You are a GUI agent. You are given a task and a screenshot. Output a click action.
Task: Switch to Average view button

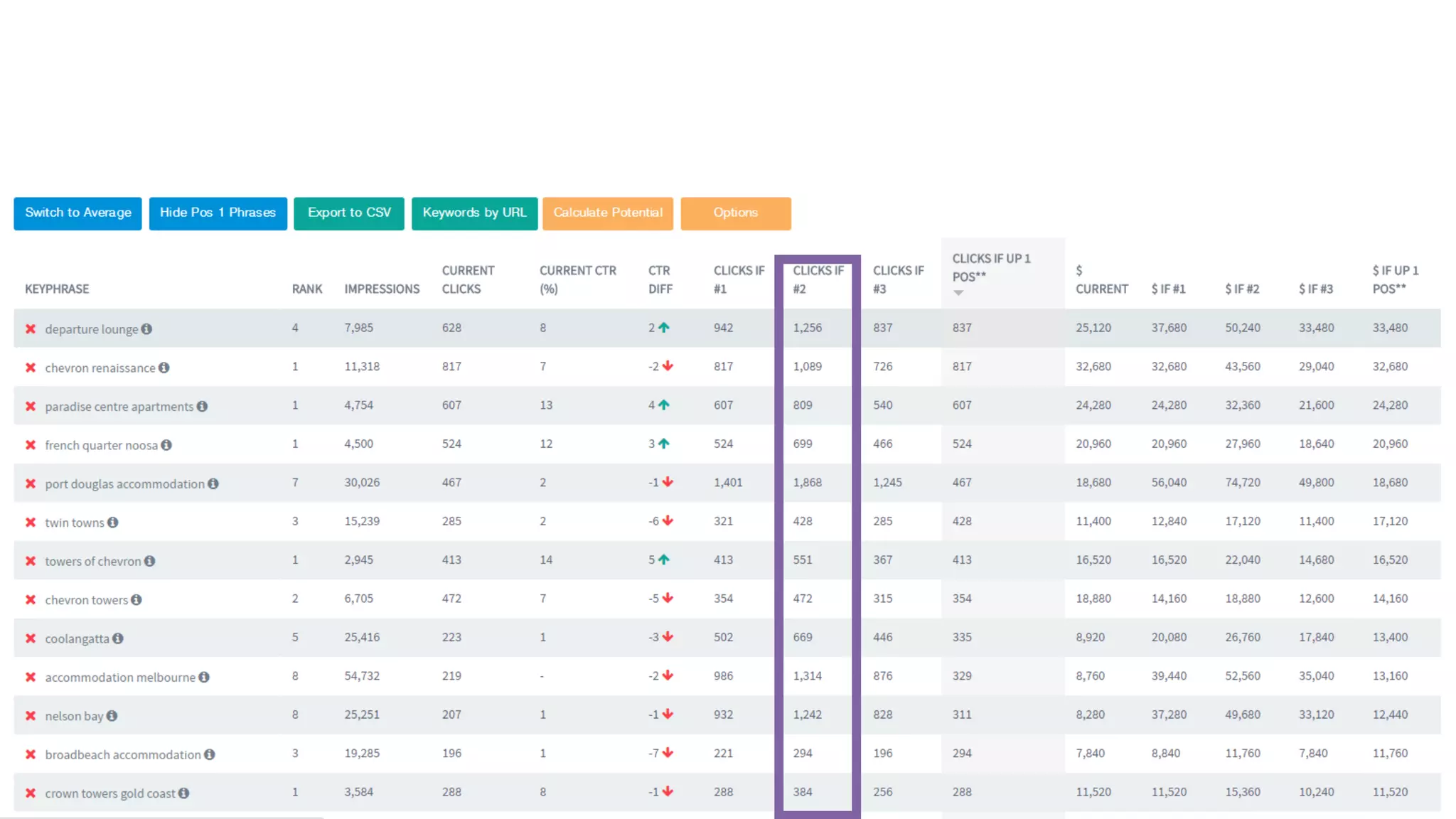[x=78, y=213]
